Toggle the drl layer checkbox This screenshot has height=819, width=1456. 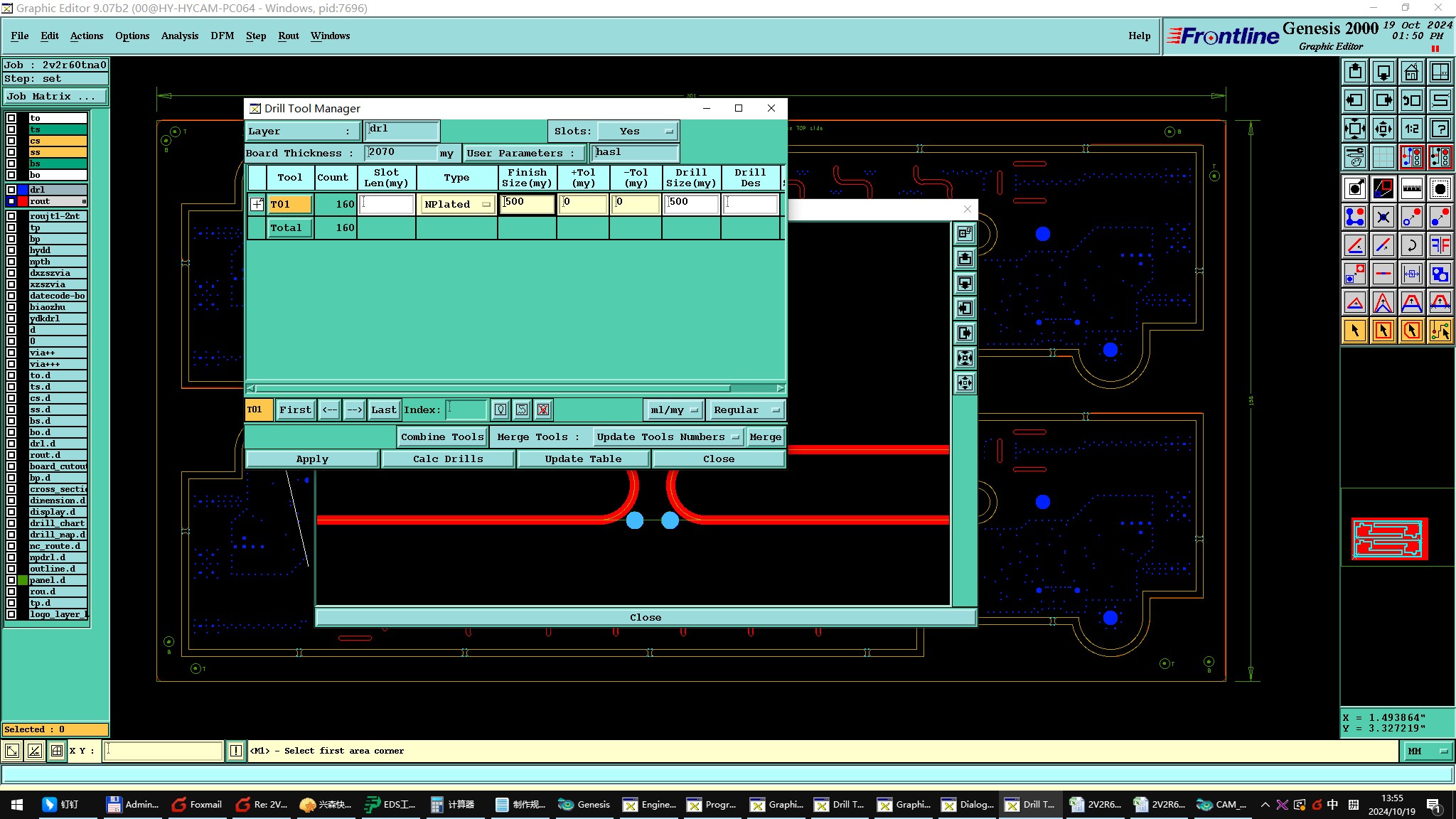click(11, 190)
